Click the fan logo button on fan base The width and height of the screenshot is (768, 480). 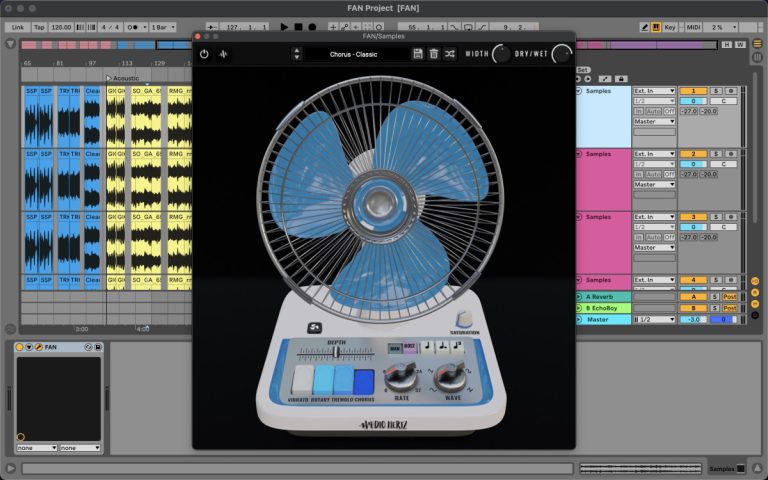pyautogui.click(x=314, y=328)
